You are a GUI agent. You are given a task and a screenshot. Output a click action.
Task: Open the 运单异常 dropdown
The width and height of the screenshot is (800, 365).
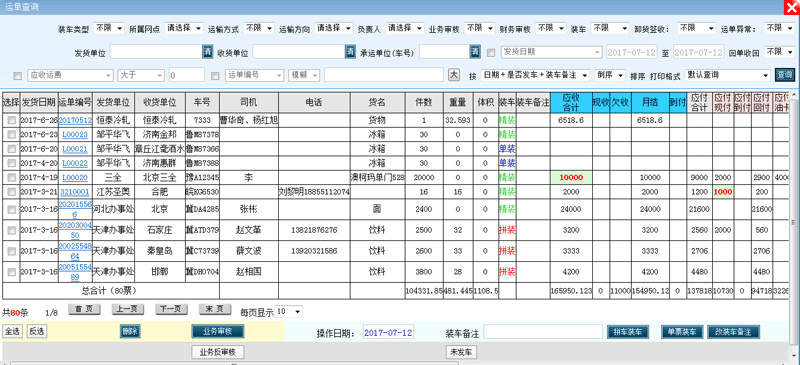(780, 28)
